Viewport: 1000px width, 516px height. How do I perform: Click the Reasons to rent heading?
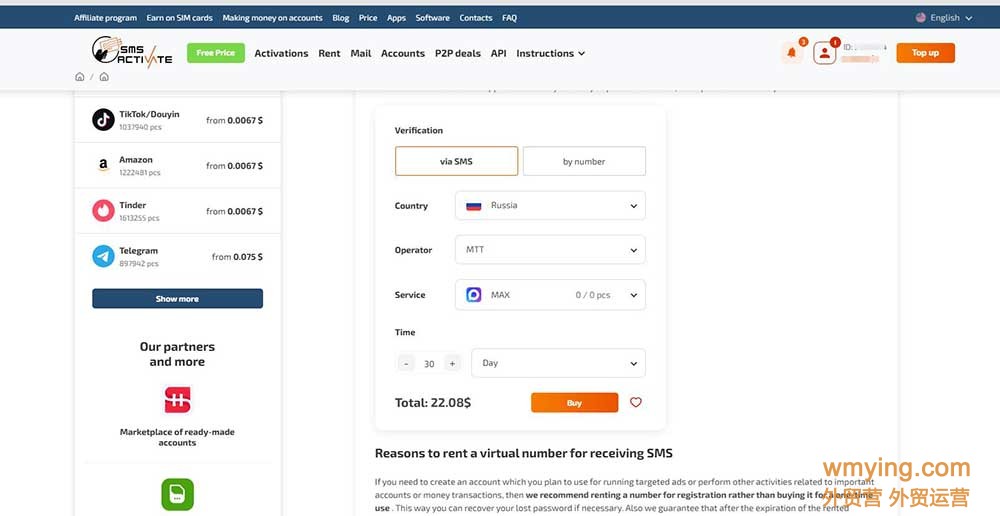click(524, 453)
